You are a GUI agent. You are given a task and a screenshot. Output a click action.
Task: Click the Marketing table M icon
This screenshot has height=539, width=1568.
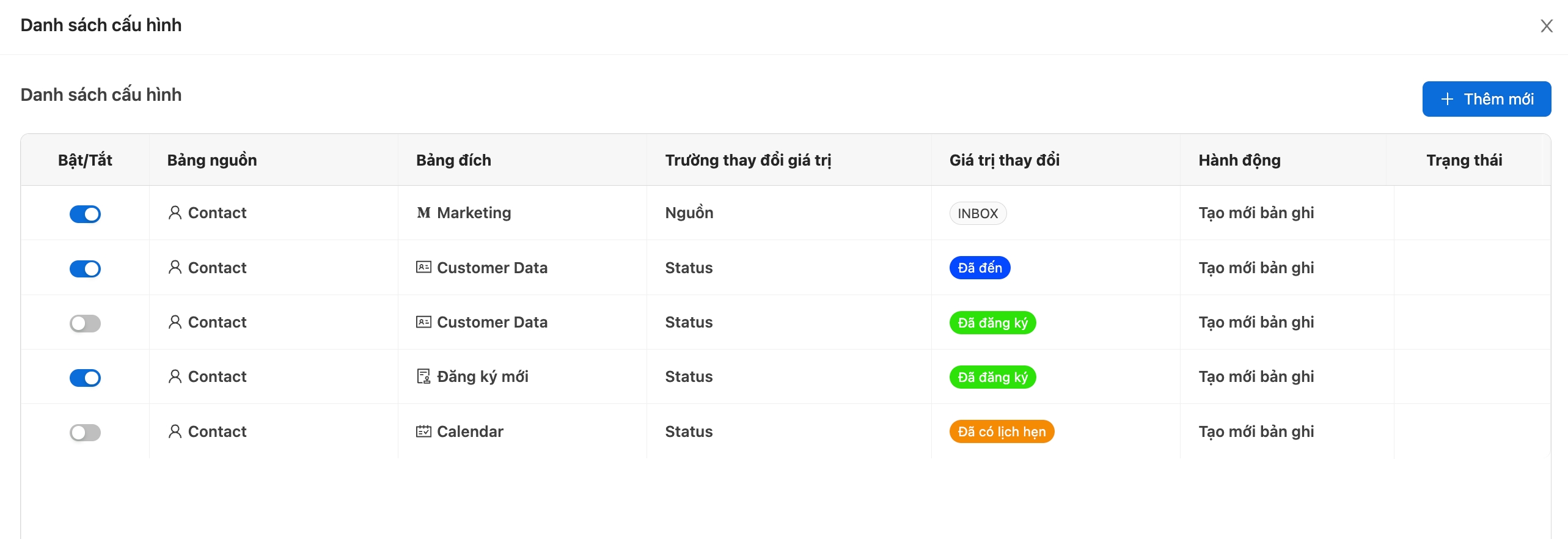click(423, 213)
